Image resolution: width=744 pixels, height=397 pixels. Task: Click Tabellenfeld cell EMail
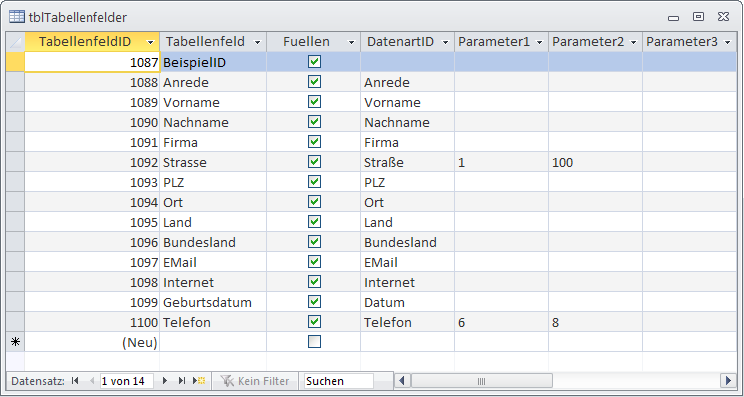coord(213,262)
